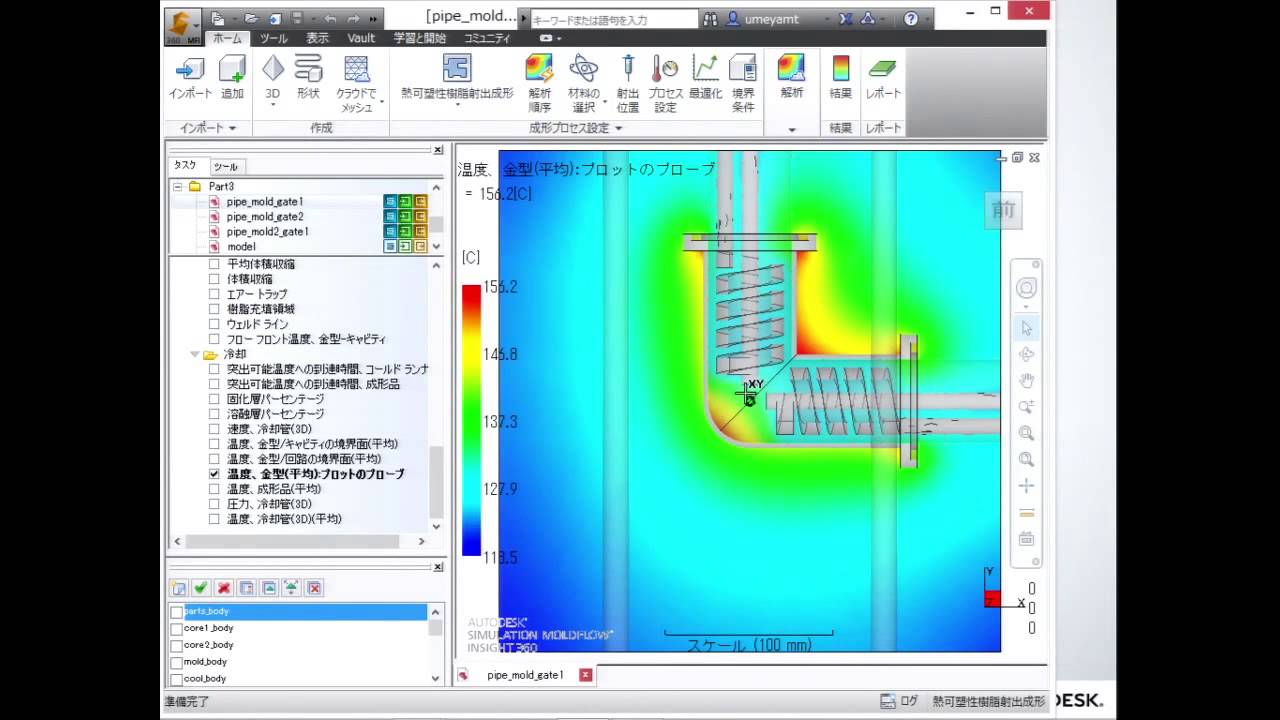This screenshot has width=1280, height=720.
Task: Select the pan hand tool
Action: click(1026, 381)
